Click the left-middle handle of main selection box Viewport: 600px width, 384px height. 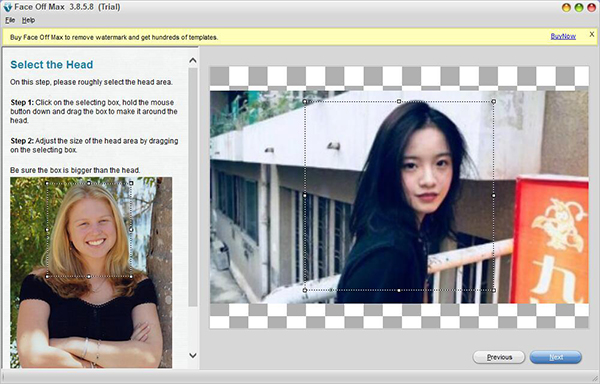click(305, 195)
